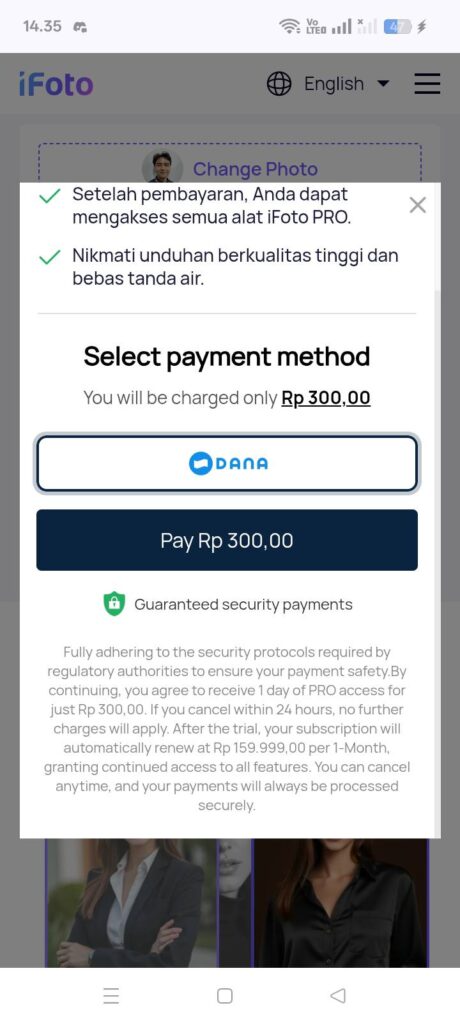Viewport: 460px width, 1024px height.
Task: Click the underlined Rp 300,00 price text
Action: 326,398
